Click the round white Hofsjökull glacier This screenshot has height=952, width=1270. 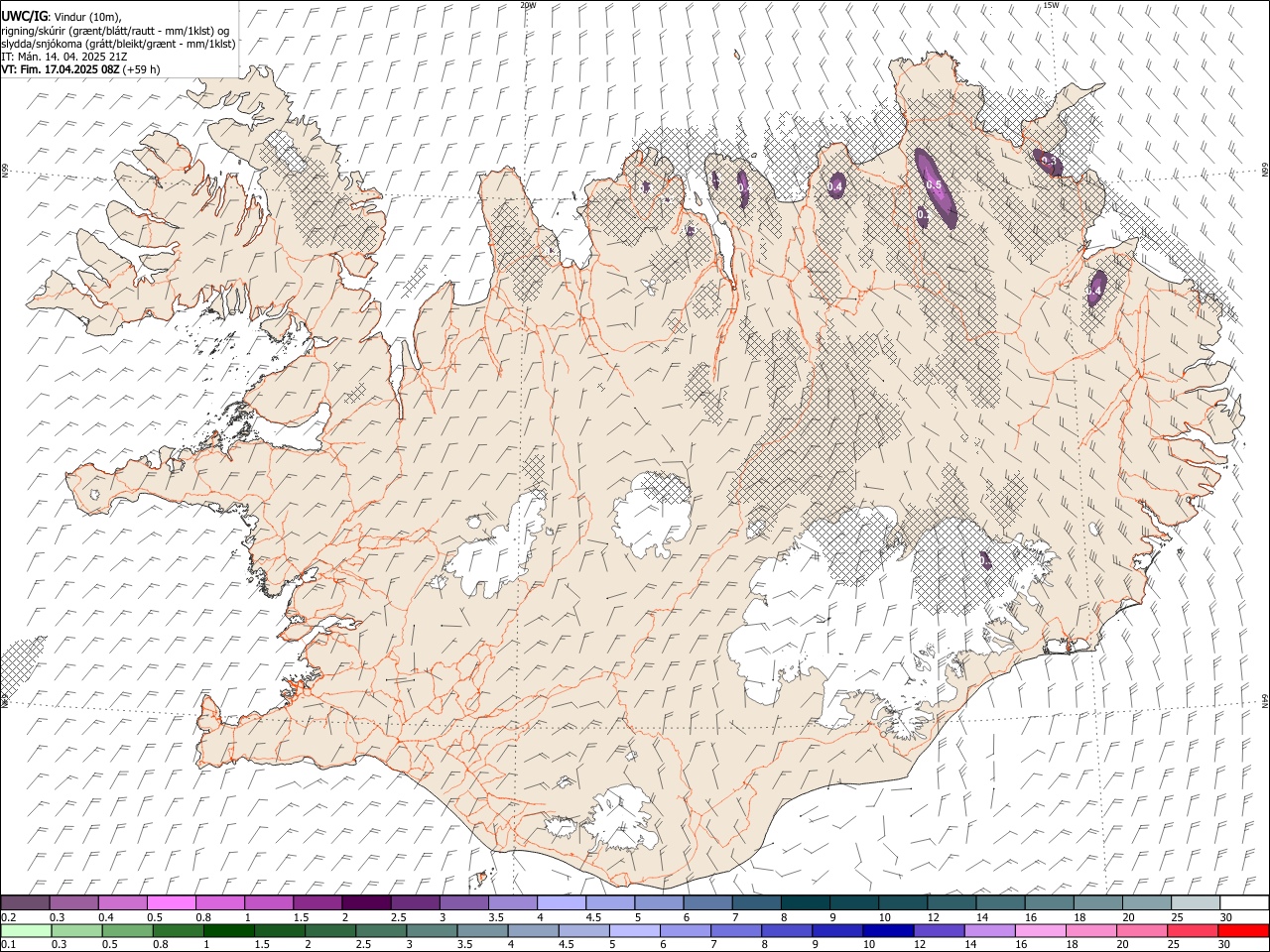(x=653, y=514)
